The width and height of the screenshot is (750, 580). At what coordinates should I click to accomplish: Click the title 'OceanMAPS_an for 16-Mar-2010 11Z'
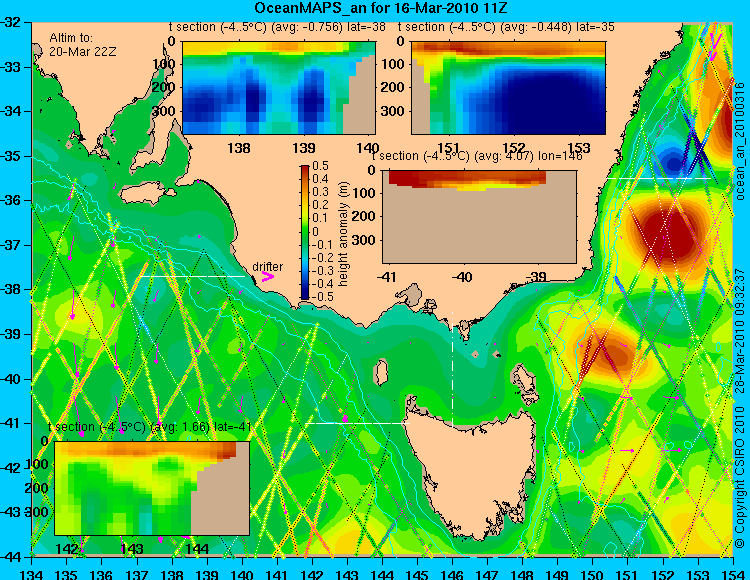pos(381,8)
